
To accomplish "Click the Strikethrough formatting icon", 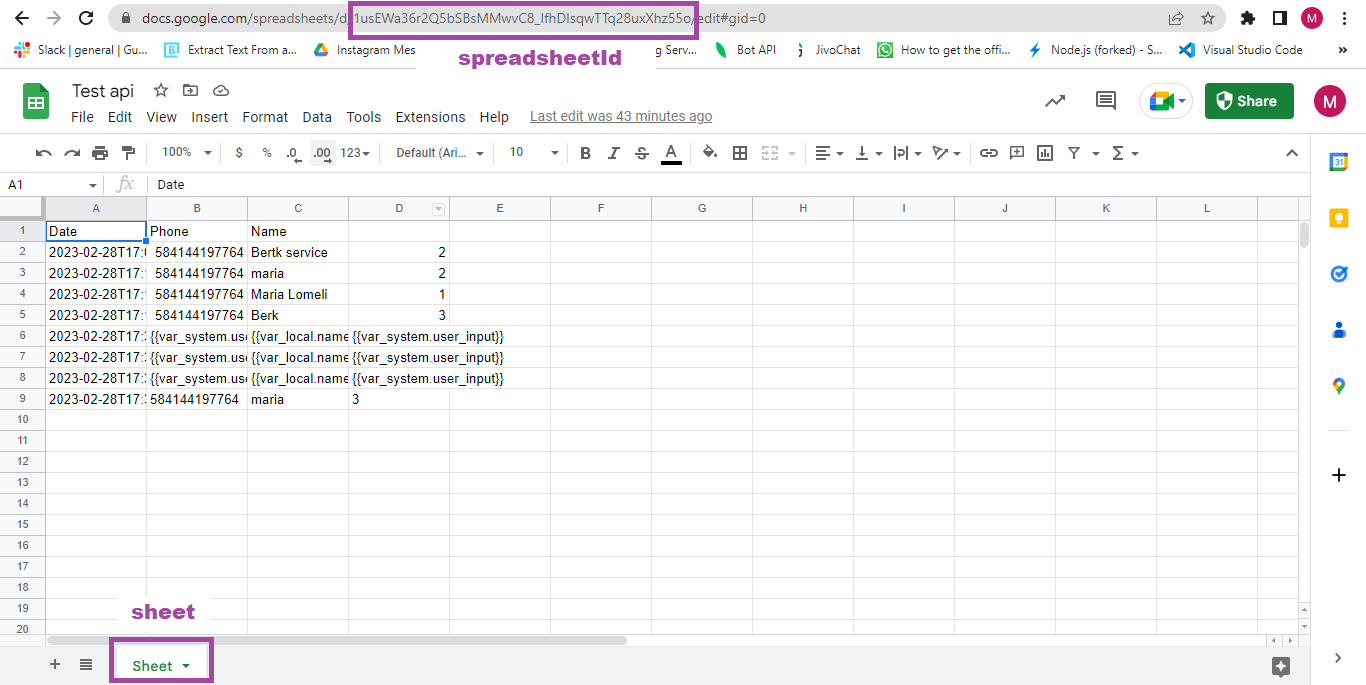I will click(642, 152).
